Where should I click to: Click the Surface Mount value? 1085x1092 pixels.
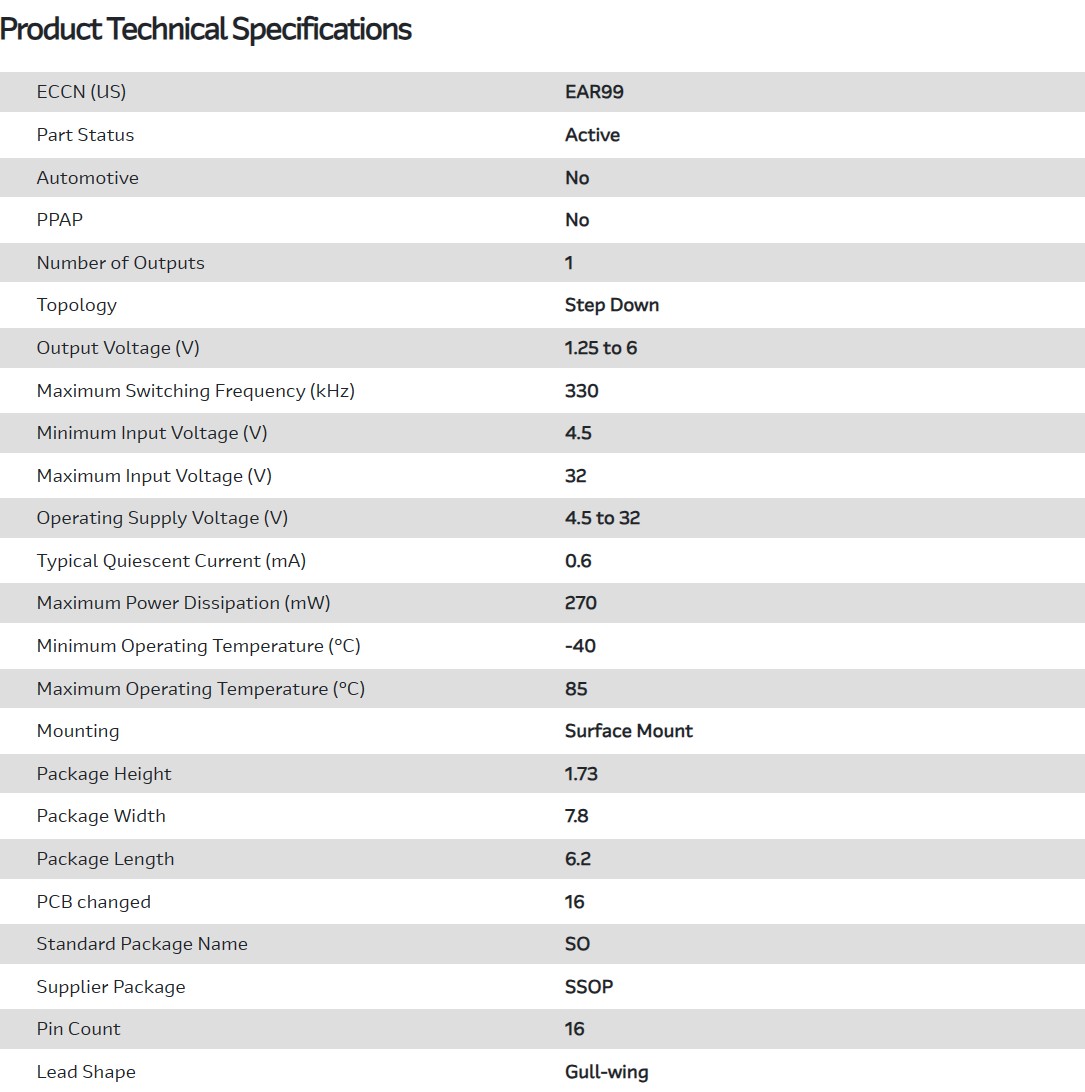point(628,731)
